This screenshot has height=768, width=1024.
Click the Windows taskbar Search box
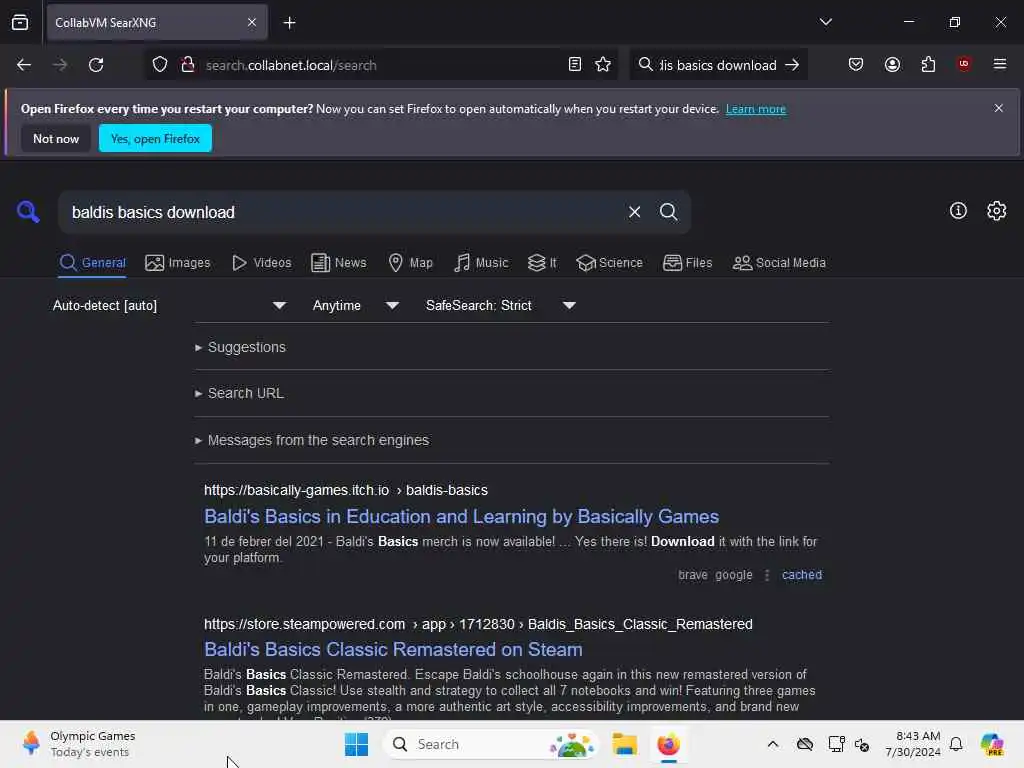pyautogui.click(x=491, y=744)
